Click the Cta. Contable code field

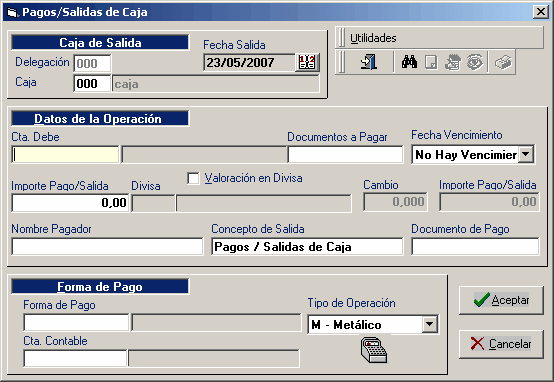[75, 358]
